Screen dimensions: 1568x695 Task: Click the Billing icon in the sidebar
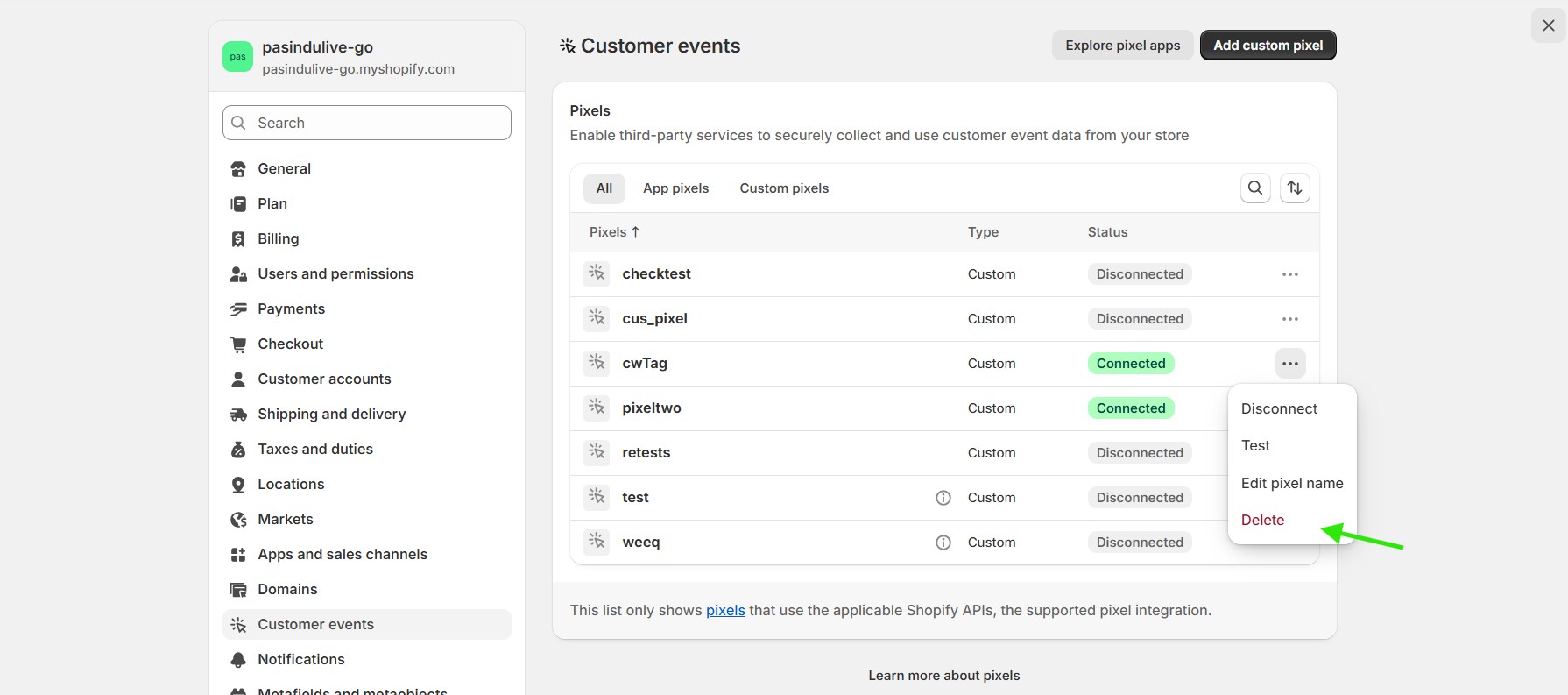click(238, 239)
